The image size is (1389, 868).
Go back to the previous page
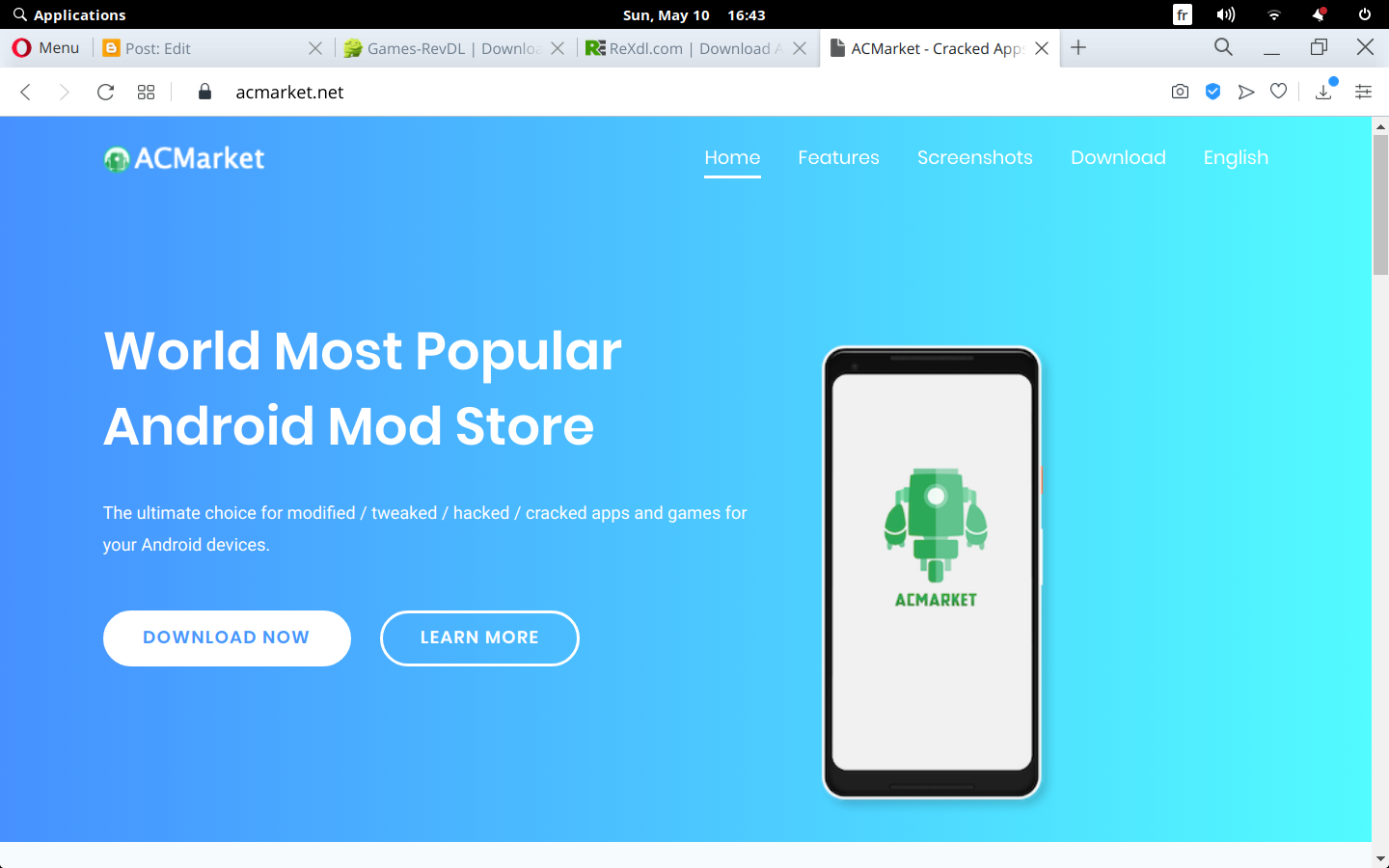coord(26,93)
